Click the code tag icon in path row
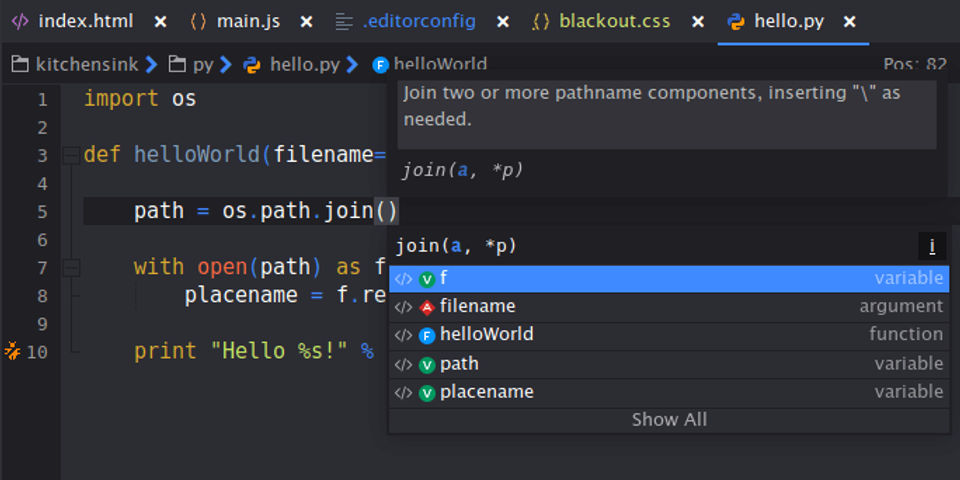Screen dimensions: 960x480 click(403, 365)
